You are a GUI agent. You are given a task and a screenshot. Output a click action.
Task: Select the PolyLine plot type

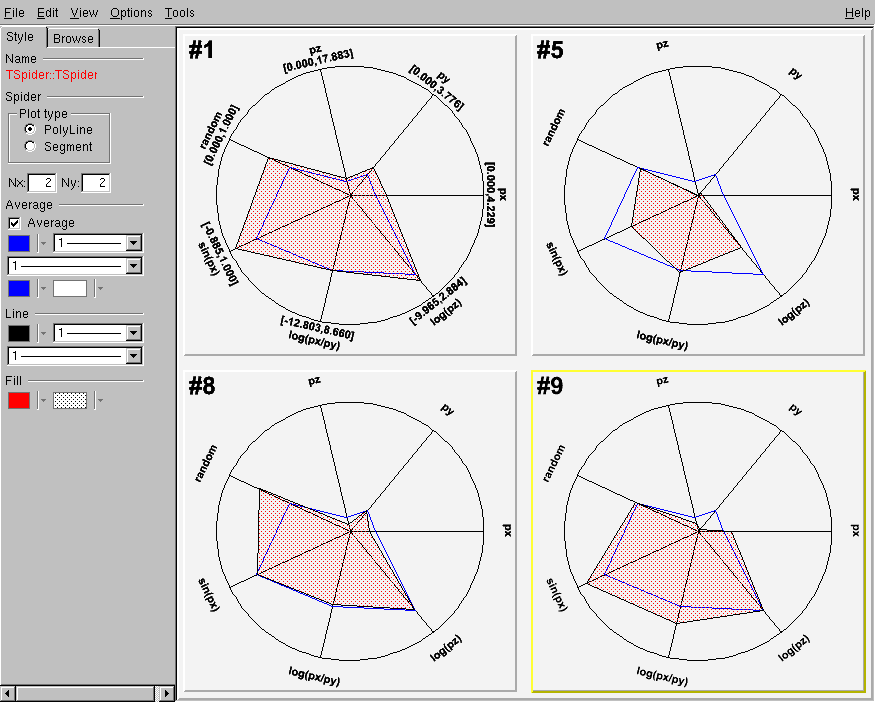(x=30, y=129)
